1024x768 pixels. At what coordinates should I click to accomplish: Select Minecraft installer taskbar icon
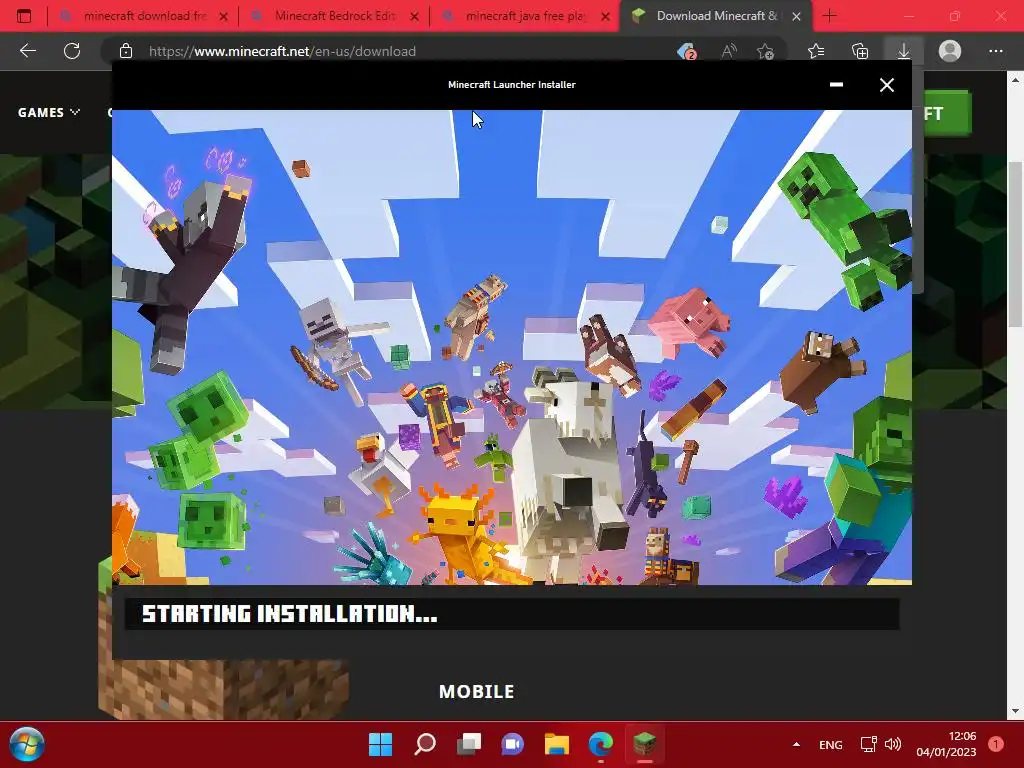pos(645,744)
